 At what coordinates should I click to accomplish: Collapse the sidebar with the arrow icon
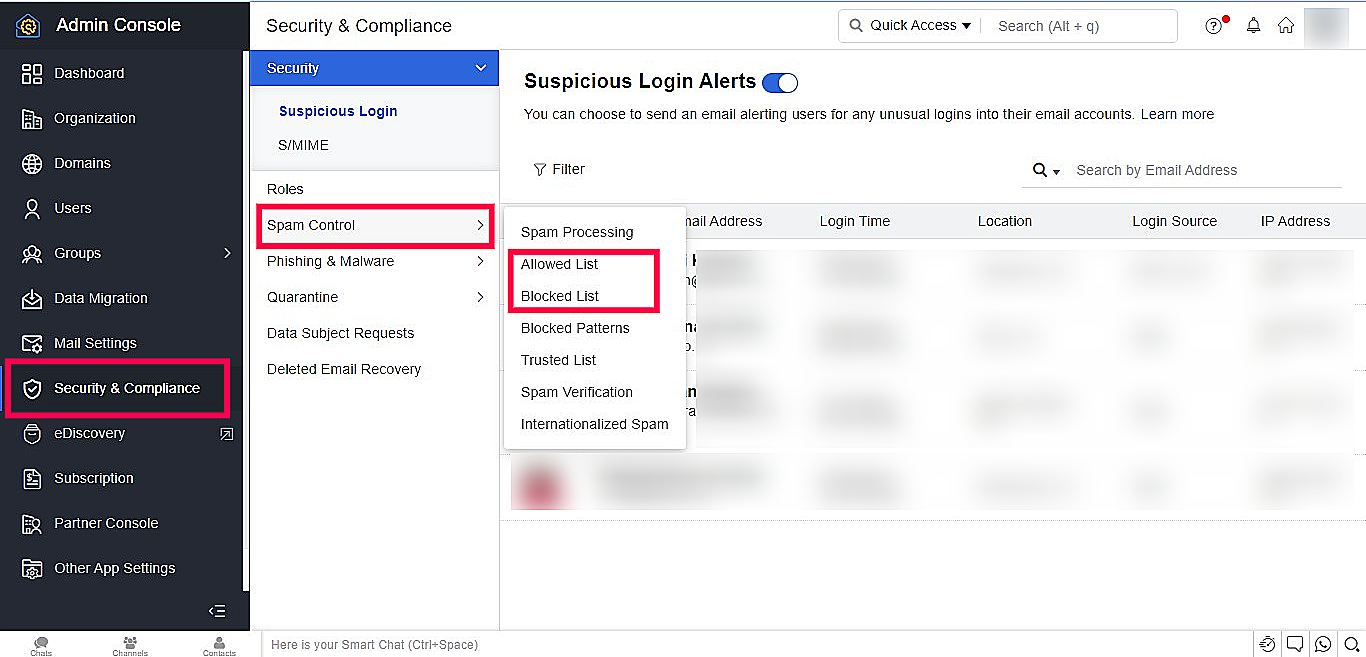[x=217, y=611]
